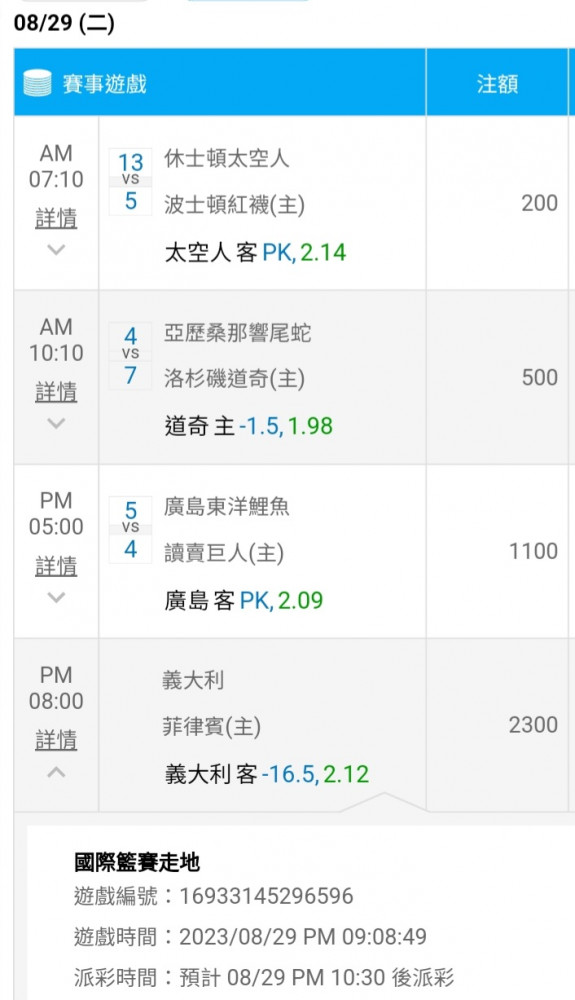The width and height of the screenshot is (575, 1000).
Task: Expand details chevron under 05:00 game
Action: 56,597
